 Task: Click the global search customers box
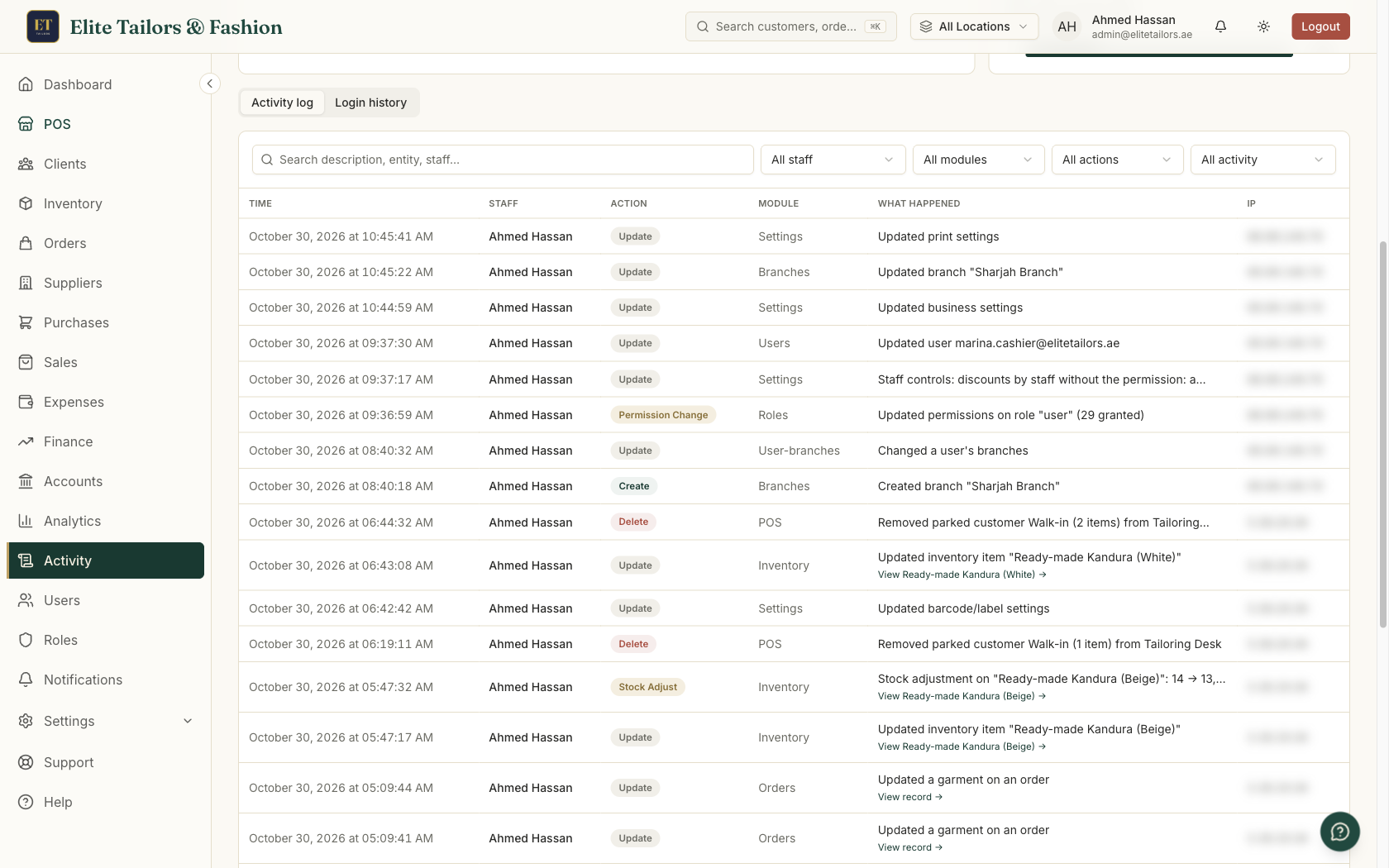790,26
